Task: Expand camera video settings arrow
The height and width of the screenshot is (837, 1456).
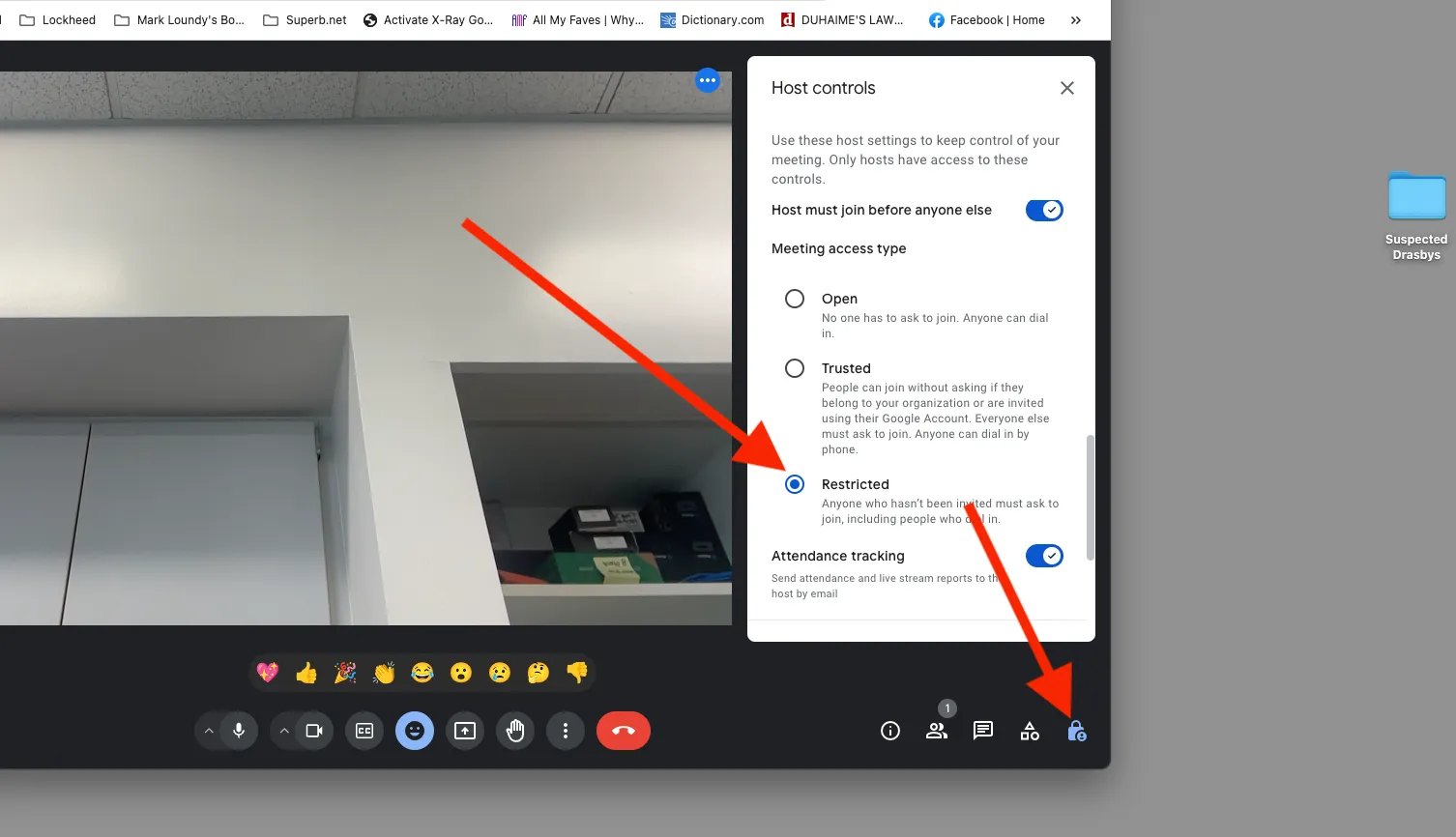Action: pos(284,731)
